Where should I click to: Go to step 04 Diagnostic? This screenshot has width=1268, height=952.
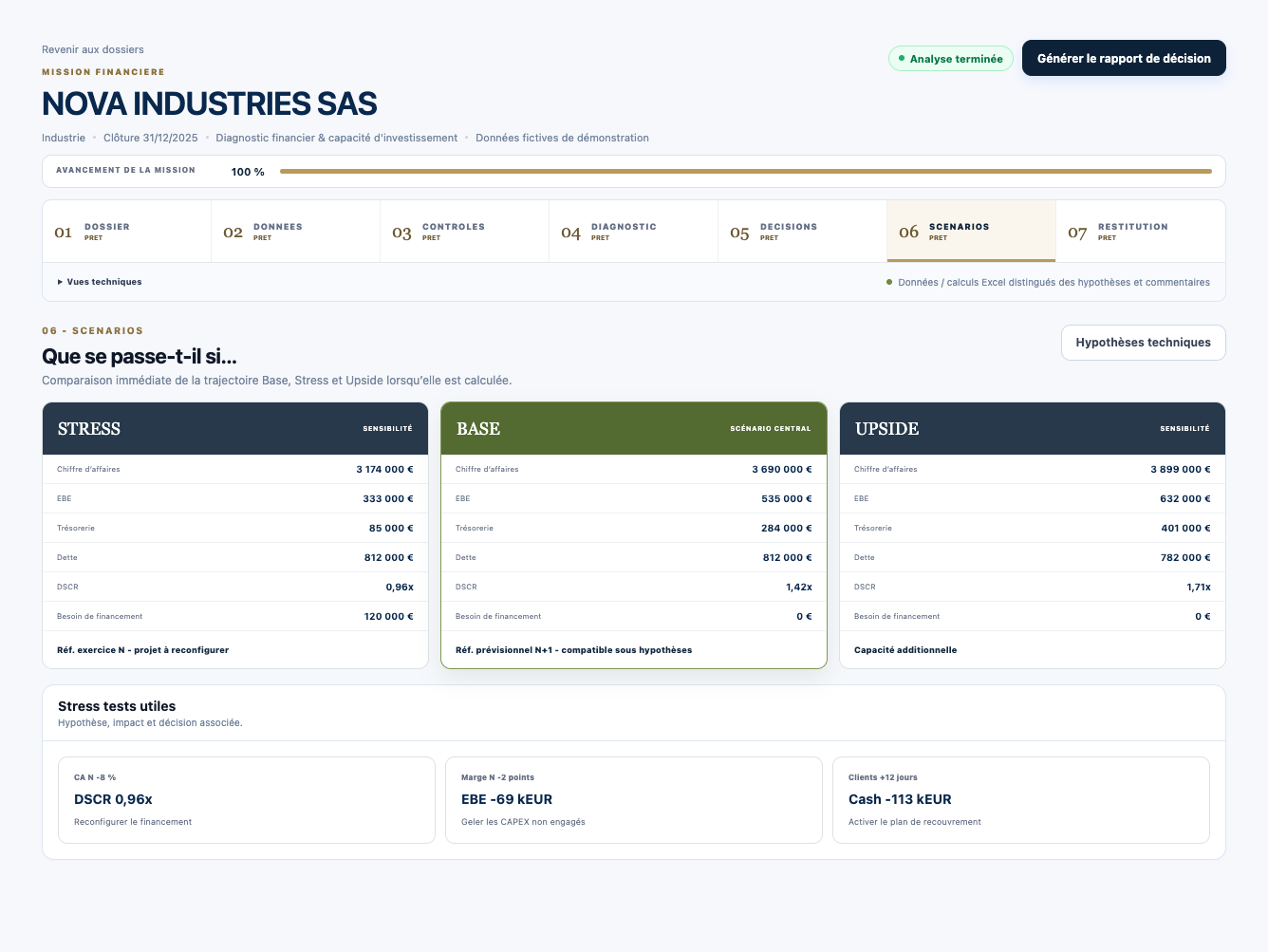(634, 232)
